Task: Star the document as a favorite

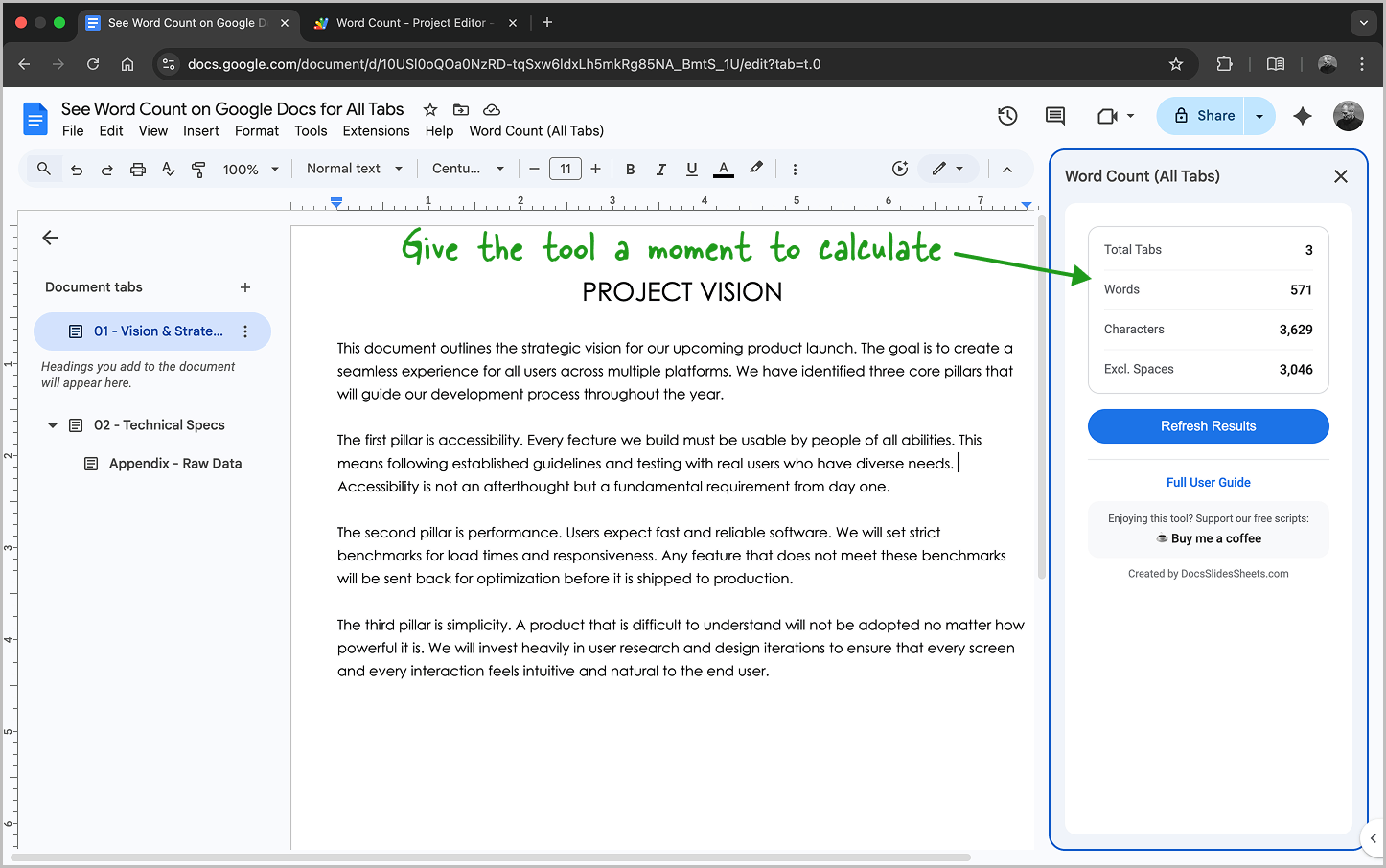Action: coord(429,109)
